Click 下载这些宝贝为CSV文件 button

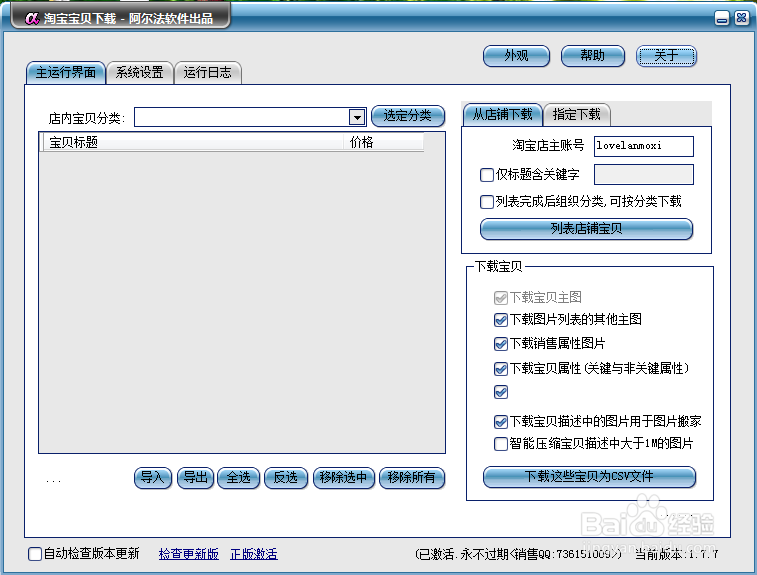pyautogui.click(x=589, y=477)
